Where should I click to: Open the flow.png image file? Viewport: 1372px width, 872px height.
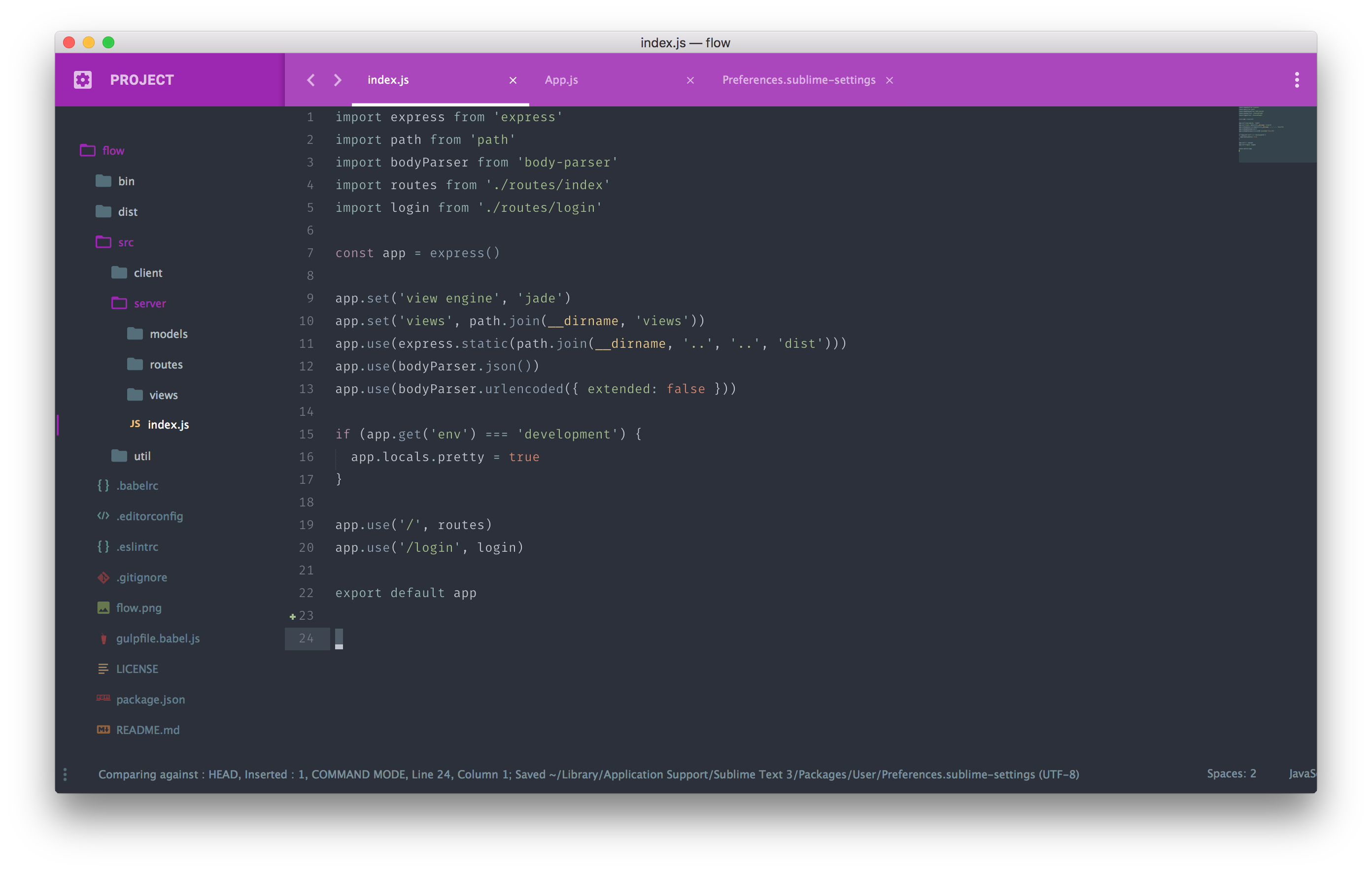tap(138, 608)
